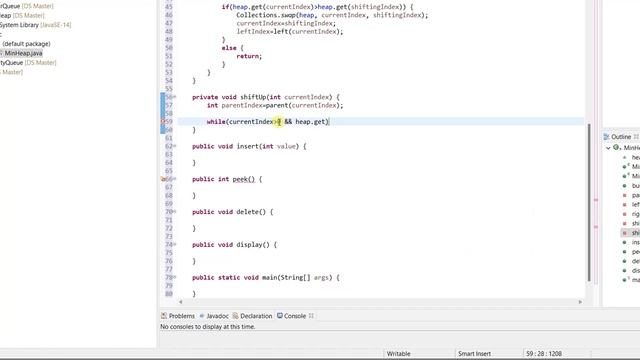Collapse the delete method at line 70
This screenshot has height=360, width=640.
click(x=175, y=211)
